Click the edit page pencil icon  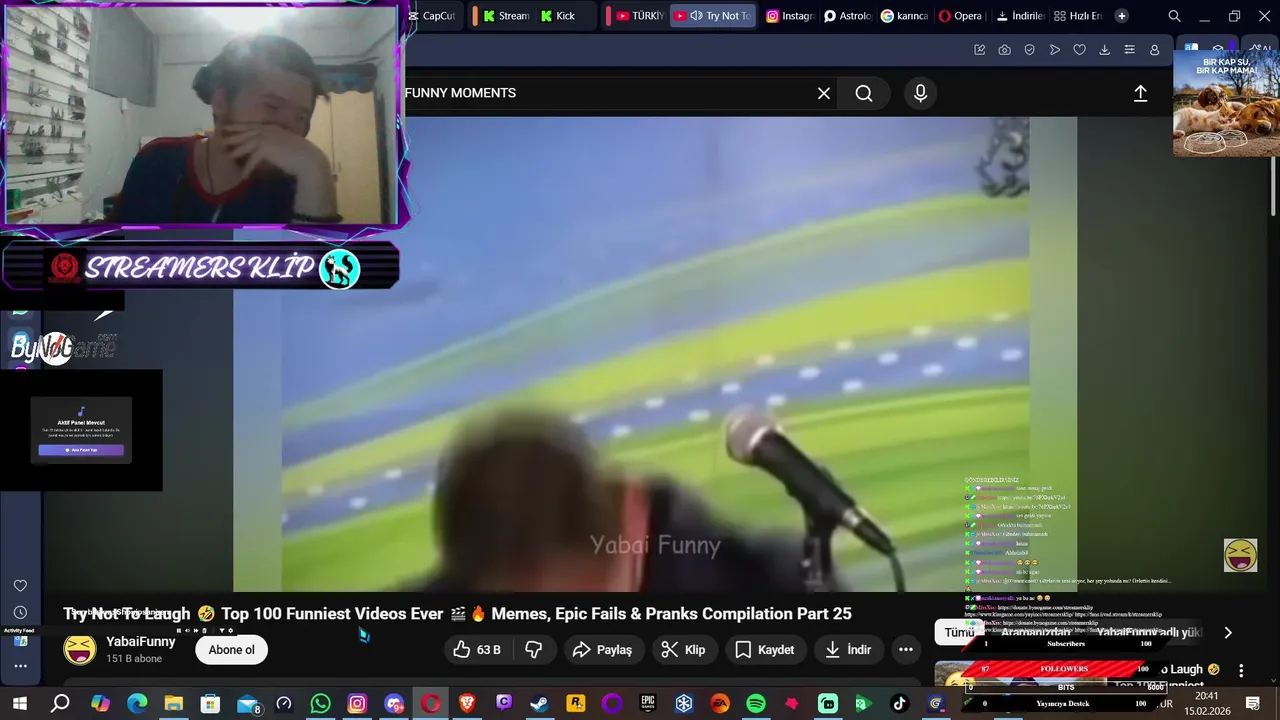(980, 50)
